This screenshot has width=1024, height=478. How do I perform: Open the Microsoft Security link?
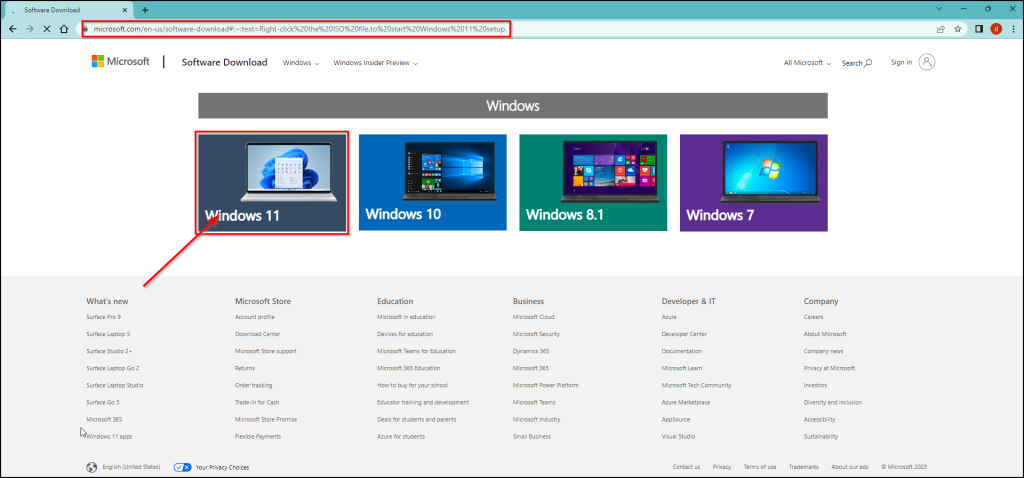pyautogui.click(x=536, y=334)
